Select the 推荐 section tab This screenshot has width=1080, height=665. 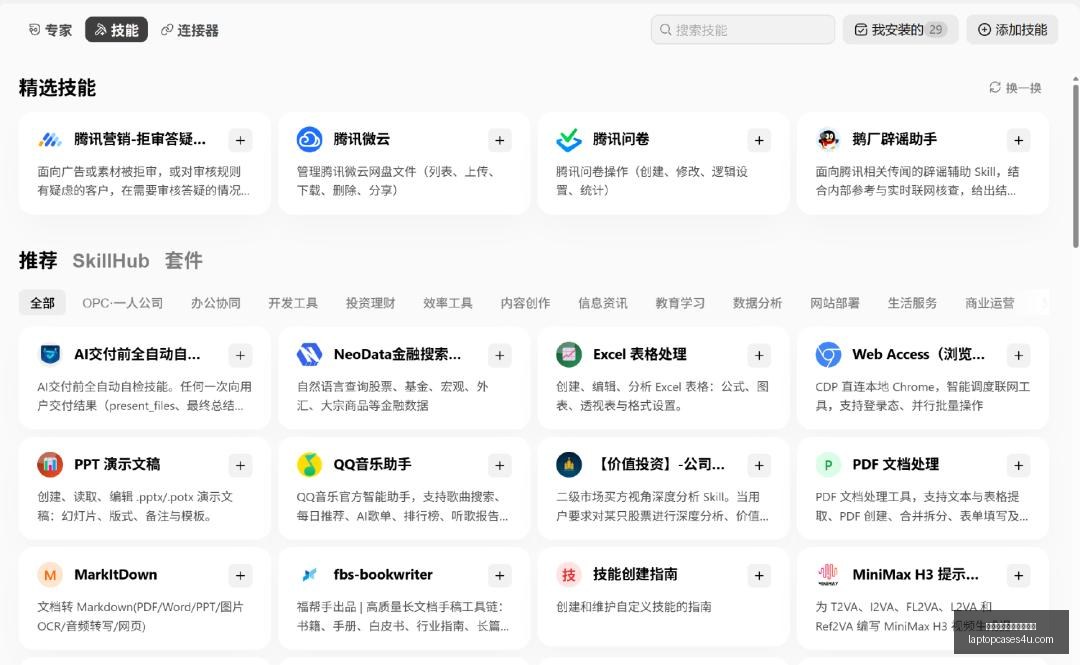(x=38, y=260)
